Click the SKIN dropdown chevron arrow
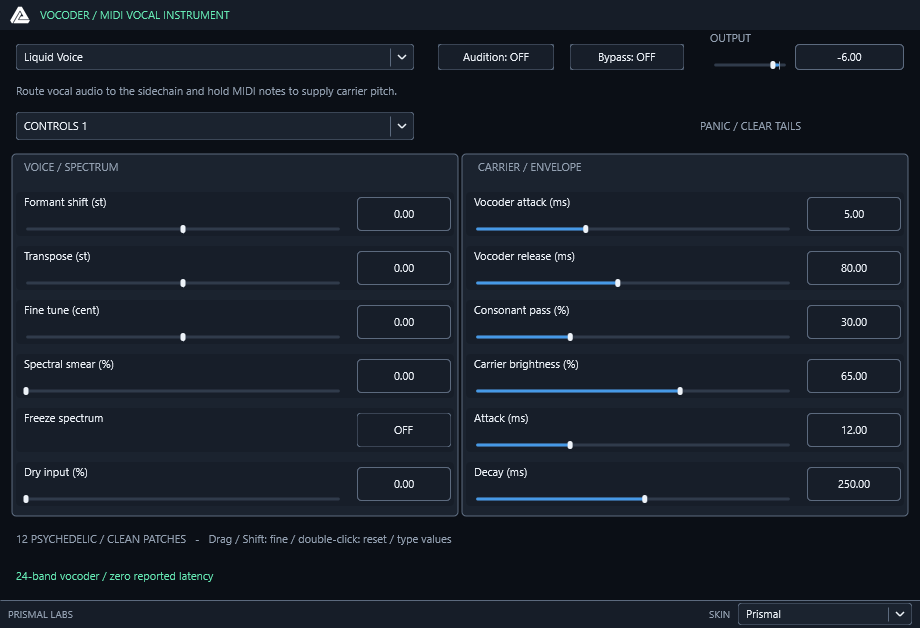This screenshot has height=628, width=920. [900, 615]
